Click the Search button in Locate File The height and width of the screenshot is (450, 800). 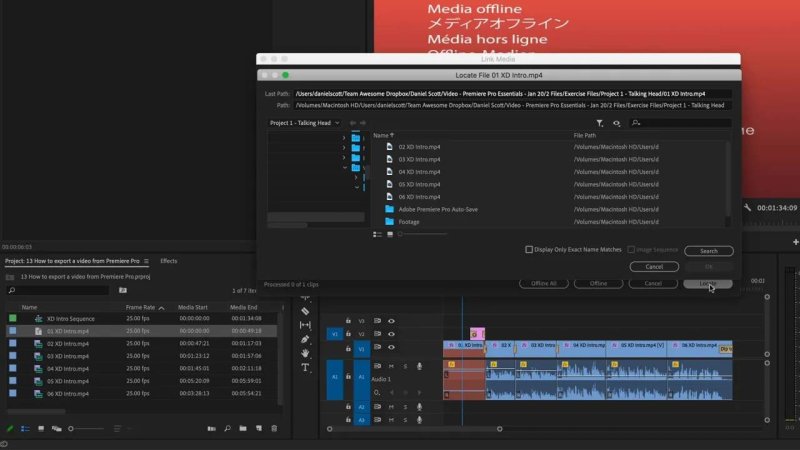point(709,251)
